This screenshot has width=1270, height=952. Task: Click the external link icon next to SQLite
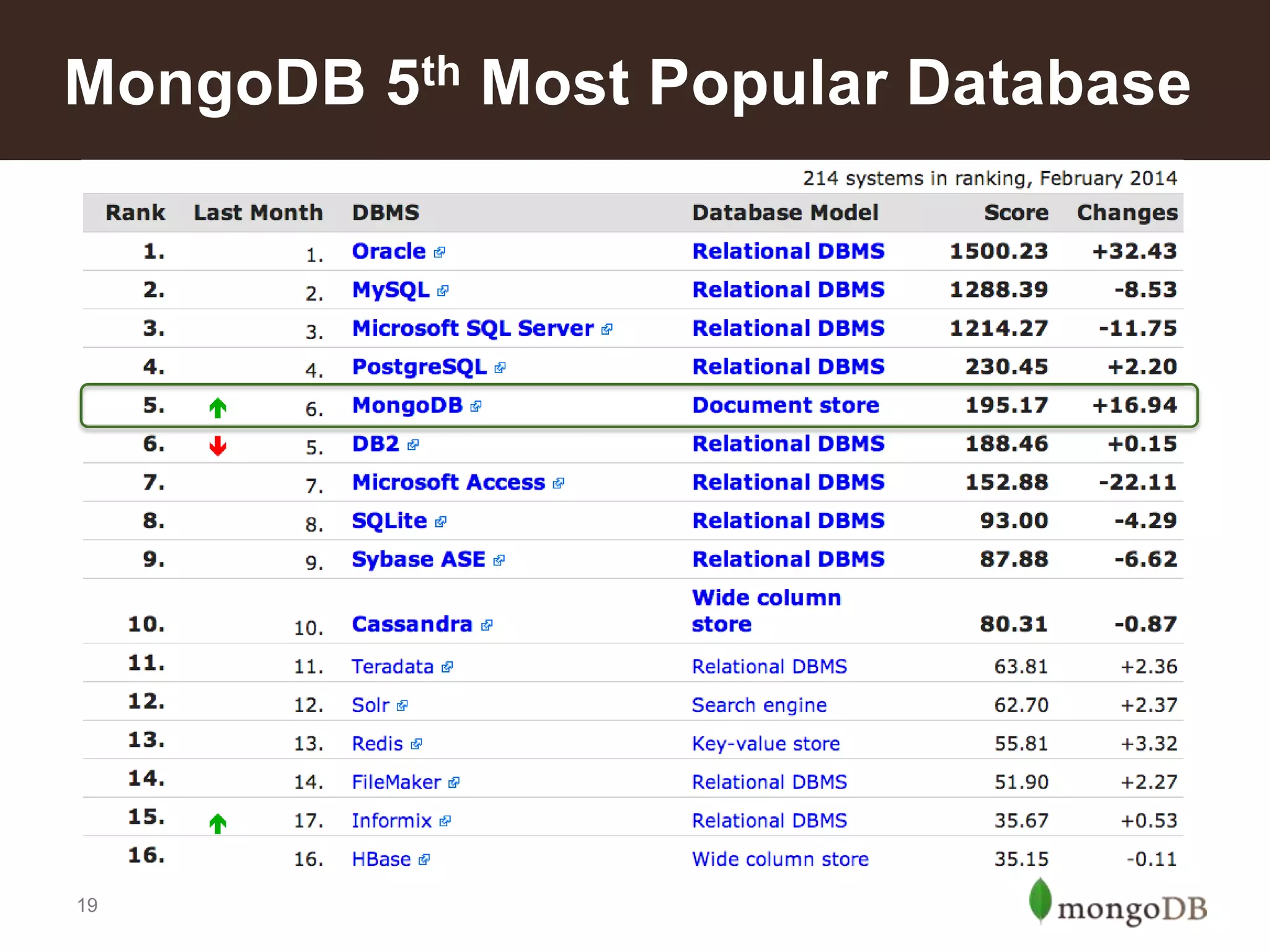[441, 522]
